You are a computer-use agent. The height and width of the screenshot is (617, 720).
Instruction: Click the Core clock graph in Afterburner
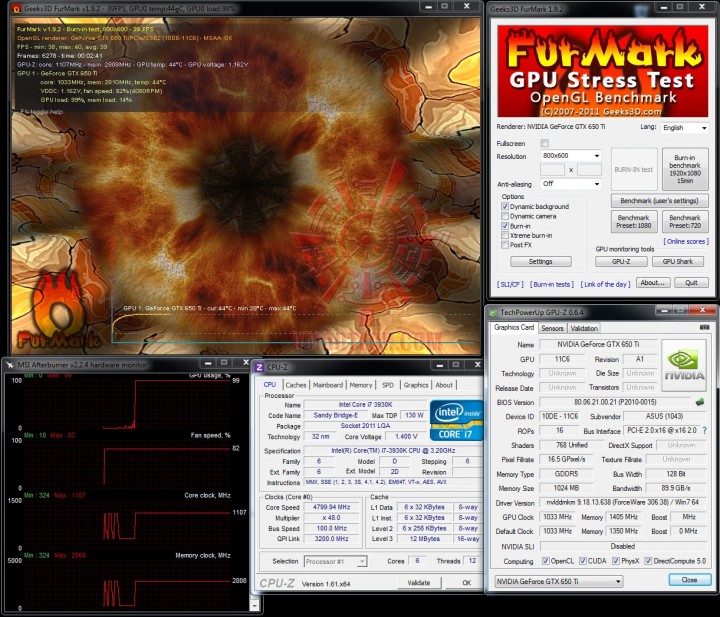tap(126, 523)
